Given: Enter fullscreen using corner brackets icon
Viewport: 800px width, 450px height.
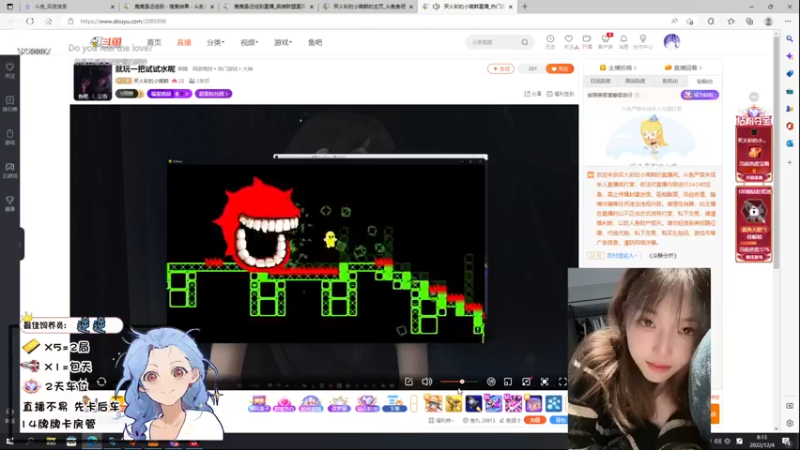Looking at the screenshot, I should point(562,382).
